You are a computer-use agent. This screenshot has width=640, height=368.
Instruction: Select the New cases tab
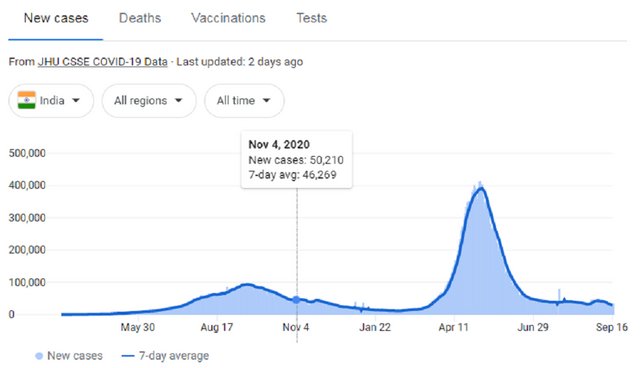click(56, 18)
